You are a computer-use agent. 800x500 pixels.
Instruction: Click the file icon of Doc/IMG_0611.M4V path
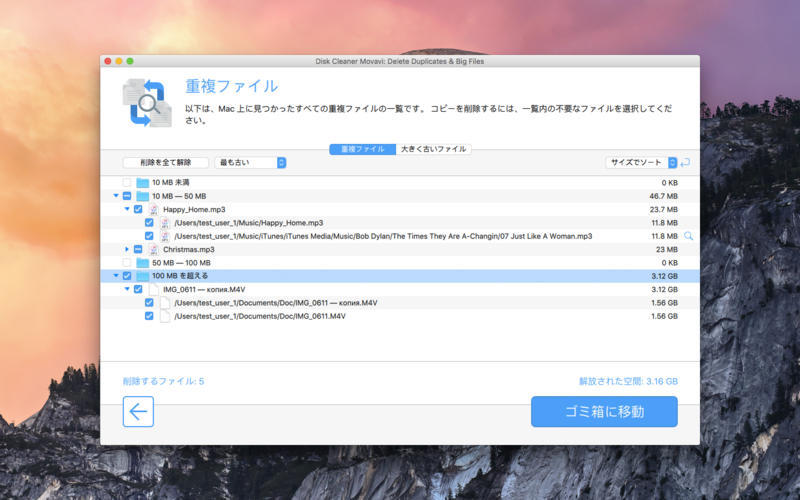(165, 316)
